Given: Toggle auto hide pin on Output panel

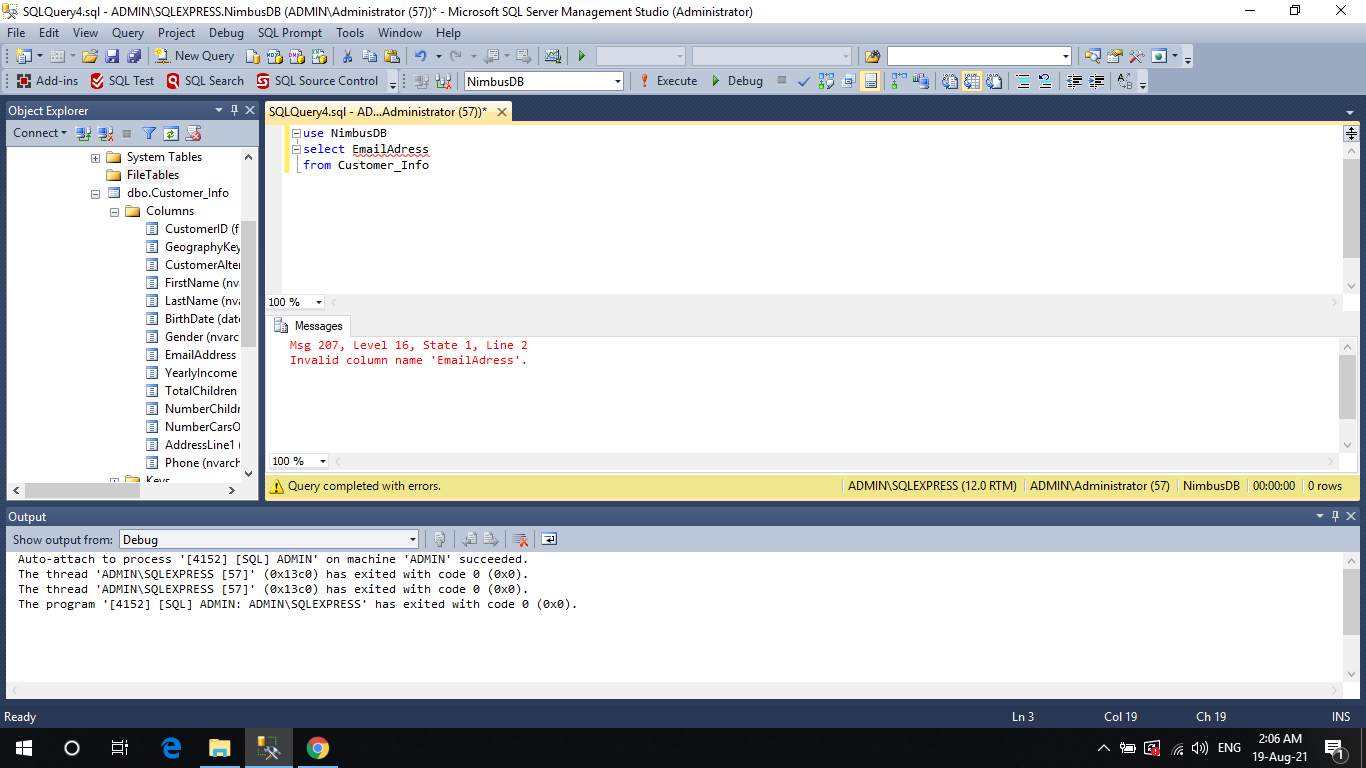Looking at the screenshot, I should (1335, 516).
